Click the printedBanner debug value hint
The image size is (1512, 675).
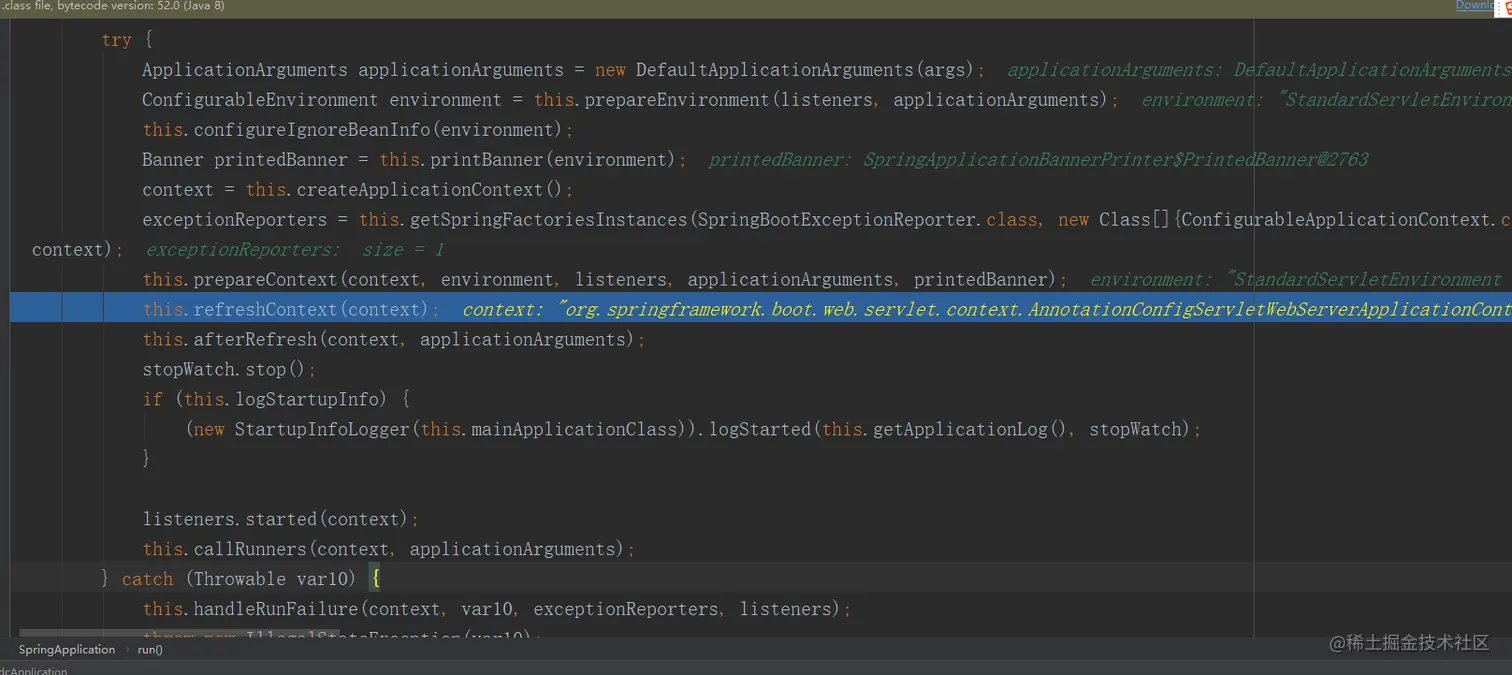pyautogui.click(x=1038, y=160)
